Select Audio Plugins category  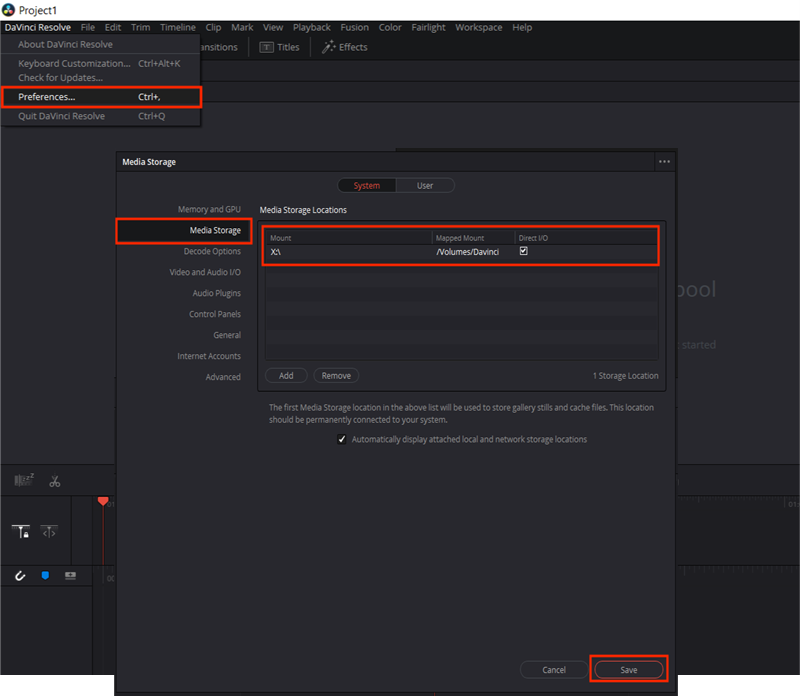click(x=216, y=293)
